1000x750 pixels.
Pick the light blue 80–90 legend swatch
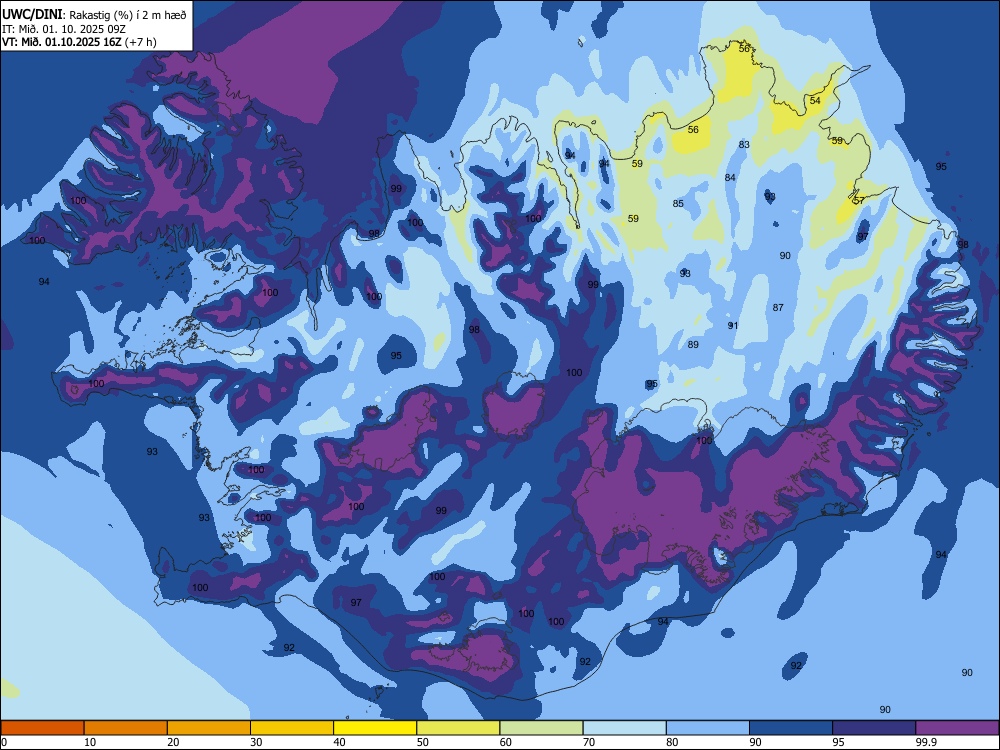click(708, 728)
